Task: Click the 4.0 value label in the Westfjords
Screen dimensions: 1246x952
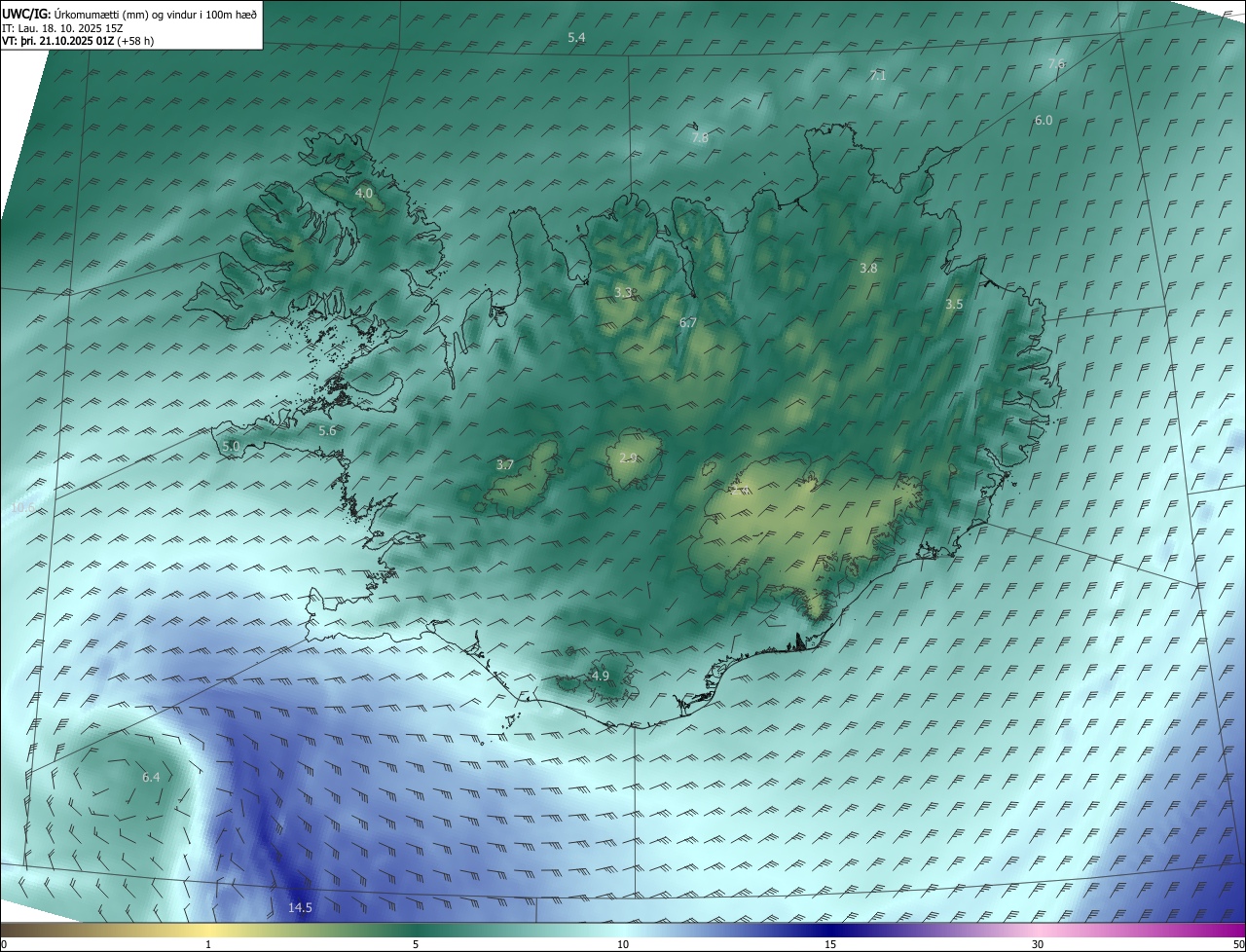Action: [363, 194]
